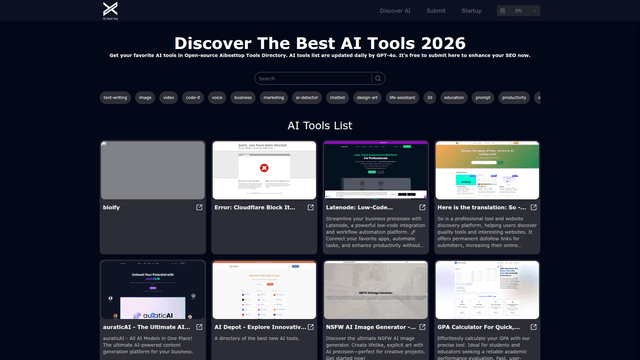Select the 3d category tag
This screenshot has width=640, height=360.
pos(429,98)
